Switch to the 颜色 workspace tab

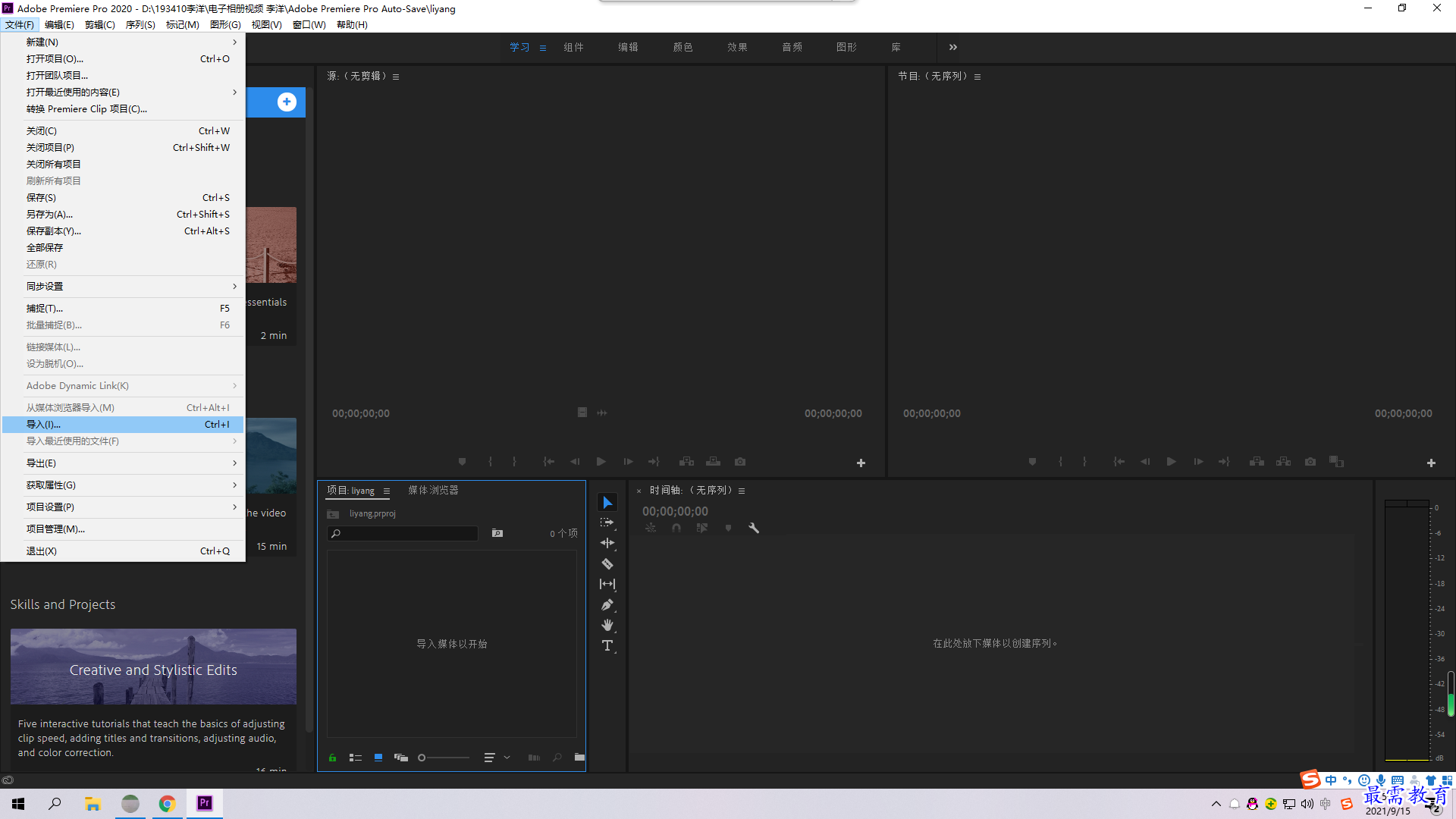(682, 47)
